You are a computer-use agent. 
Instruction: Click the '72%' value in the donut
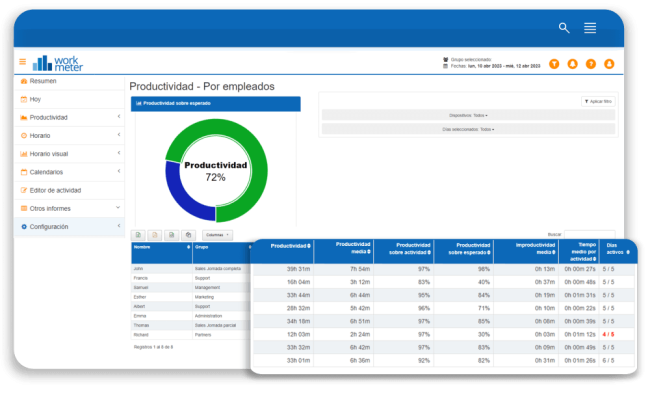[216, 177]
